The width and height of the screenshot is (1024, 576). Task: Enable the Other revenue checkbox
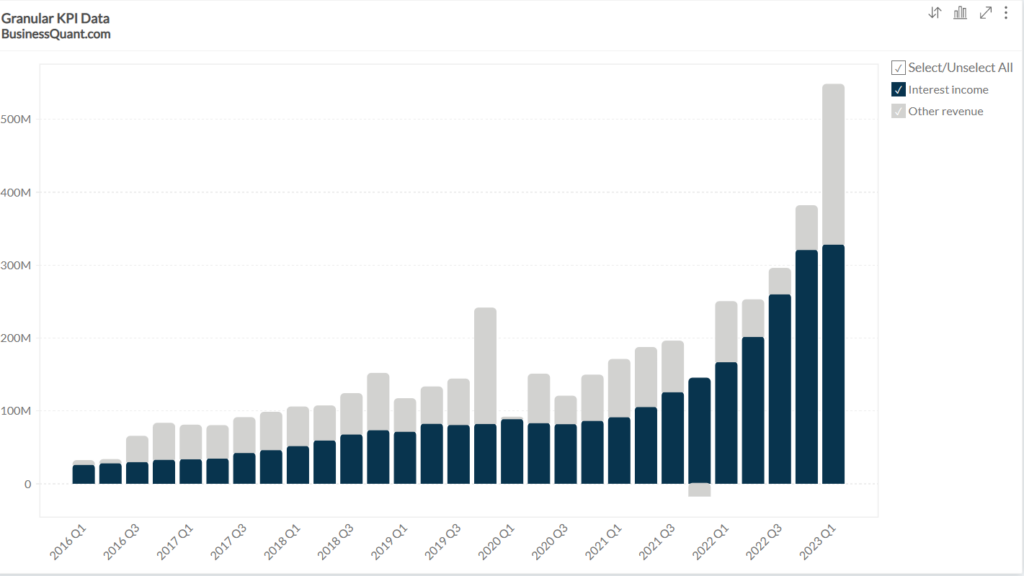[x=897, y=110]
